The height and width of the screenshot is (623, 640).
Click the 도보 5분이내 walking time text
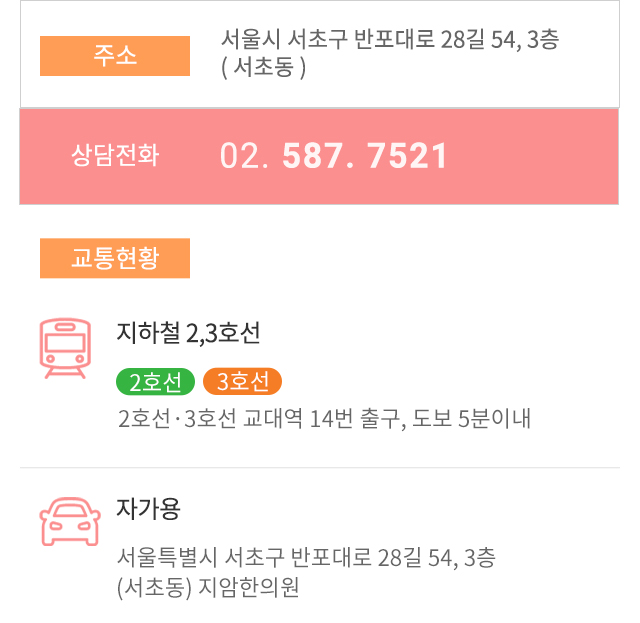471,418
